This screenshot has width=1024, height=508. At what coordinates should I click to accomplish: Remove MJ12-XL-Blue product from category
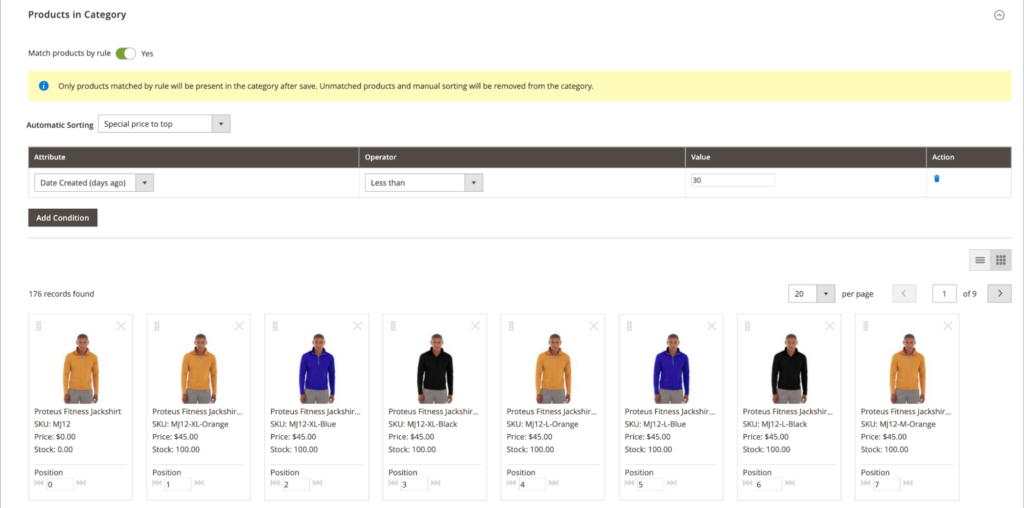pos(357,326)
